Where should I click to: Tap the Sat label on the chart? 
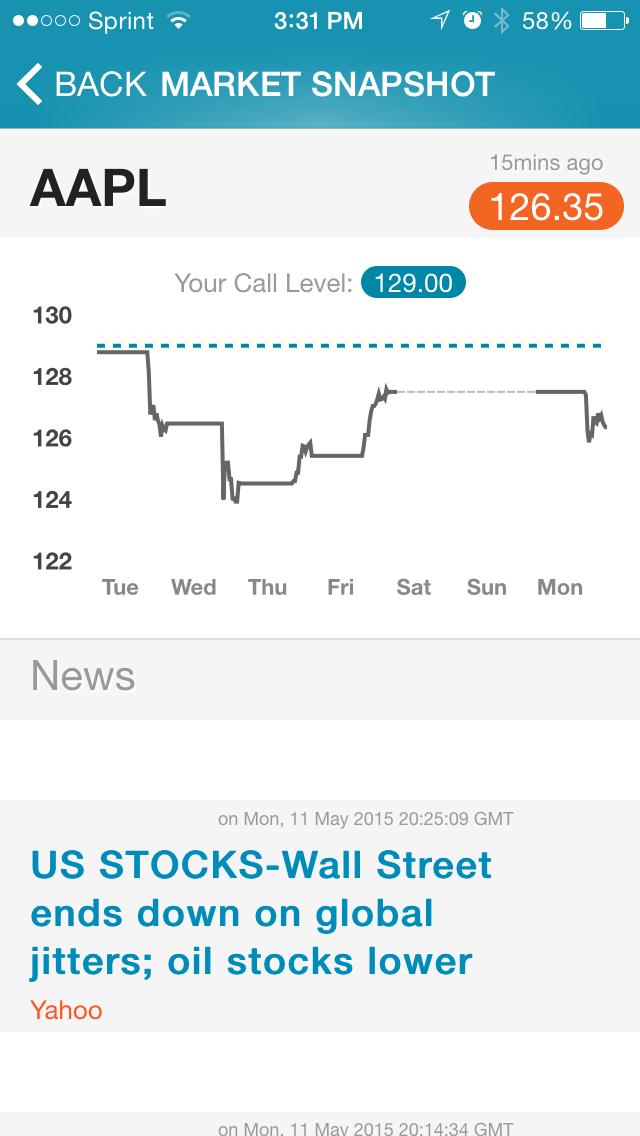[414, 588]
